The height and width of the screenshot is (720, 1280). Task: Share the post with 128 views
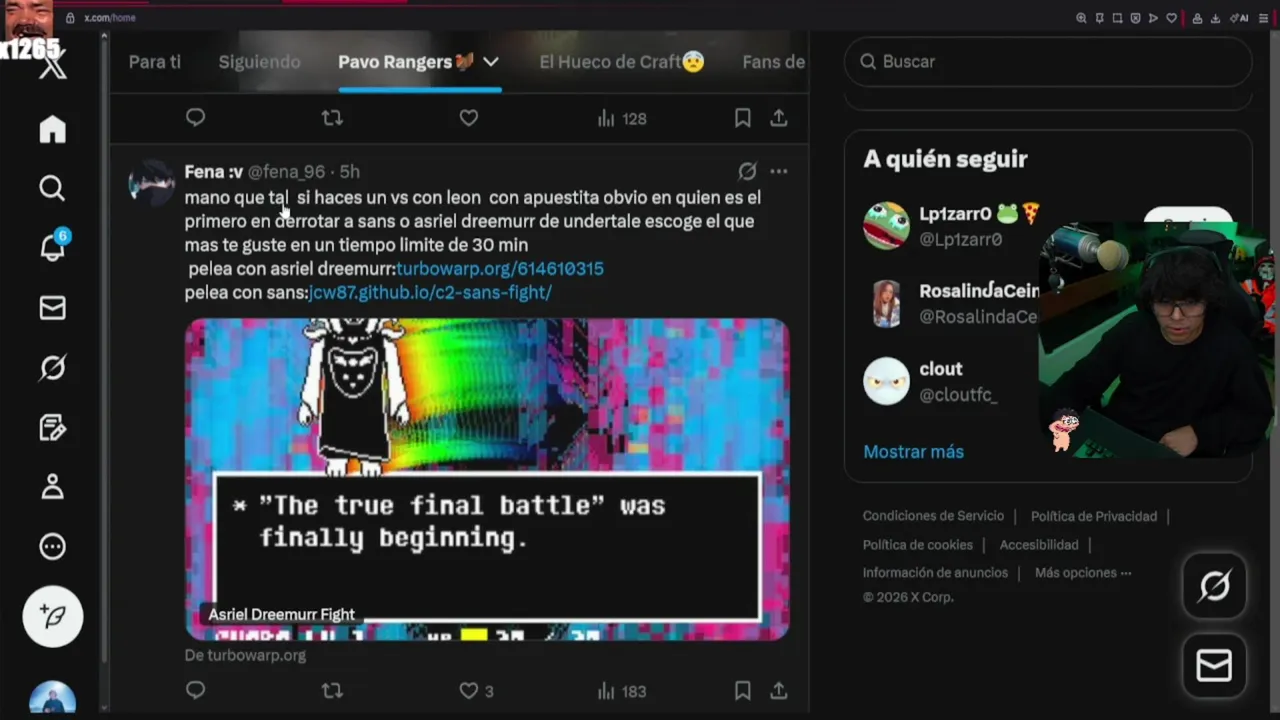pyautogui.click(x=778, y=118)
